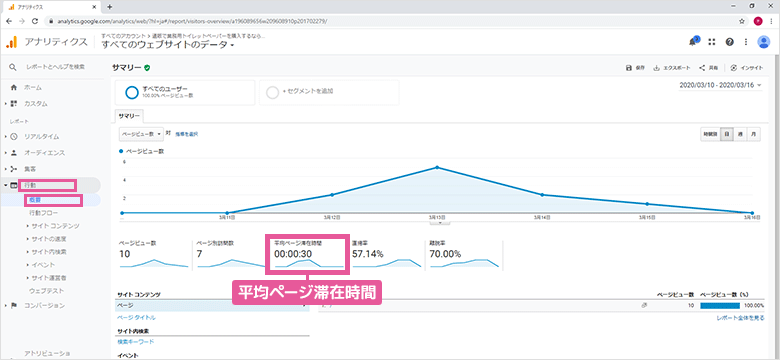
Task: Open the インサイト insights icon
Action: click(x=734, y=68)
